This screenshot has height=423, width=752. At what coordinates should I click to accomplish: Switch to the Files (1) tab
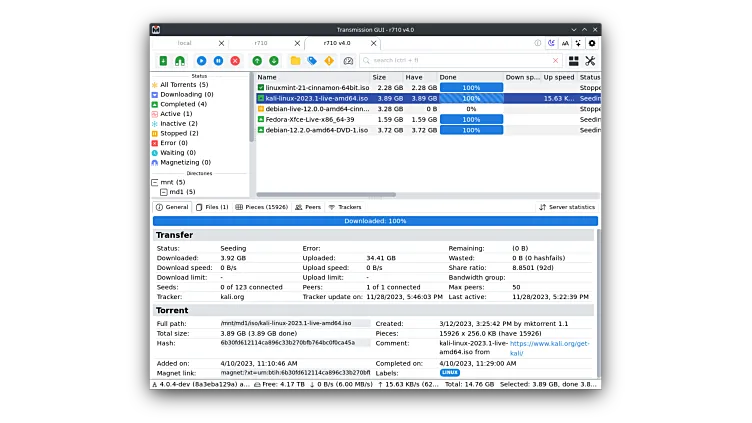pos(212,207)
